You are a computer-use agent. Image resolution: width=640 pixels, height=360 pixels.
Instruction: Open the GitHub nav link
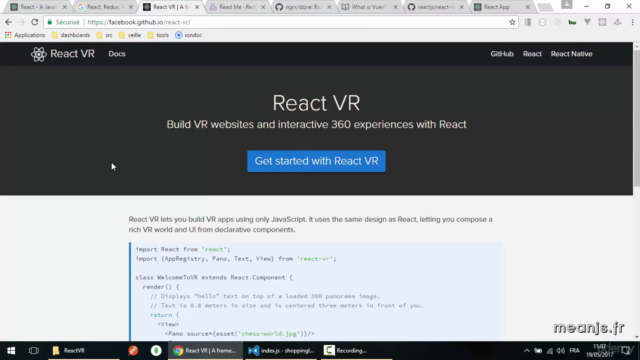pos(502,54)
